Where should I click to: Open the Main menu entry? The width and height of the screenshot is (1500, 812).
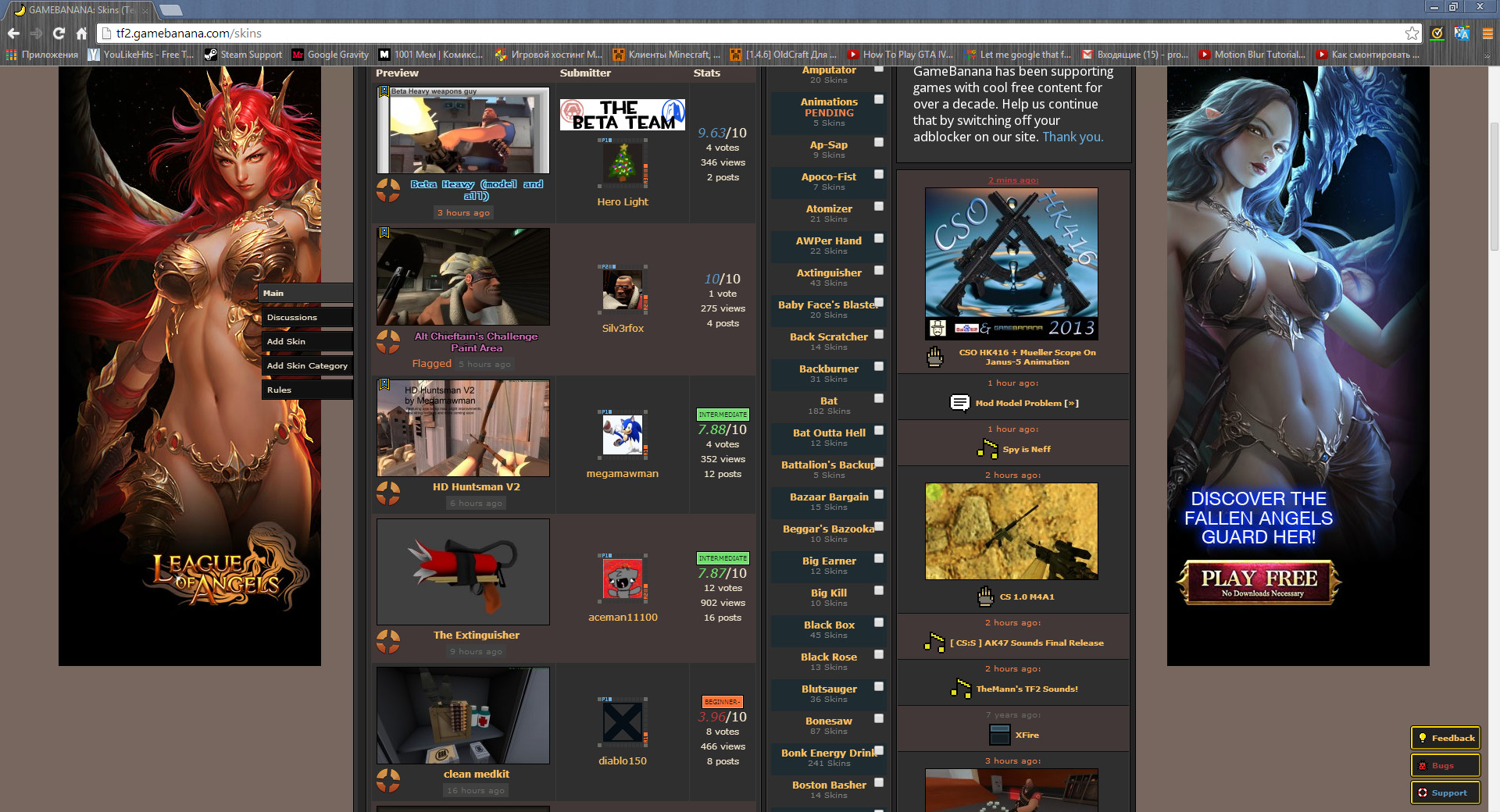[x=305, y=294]
